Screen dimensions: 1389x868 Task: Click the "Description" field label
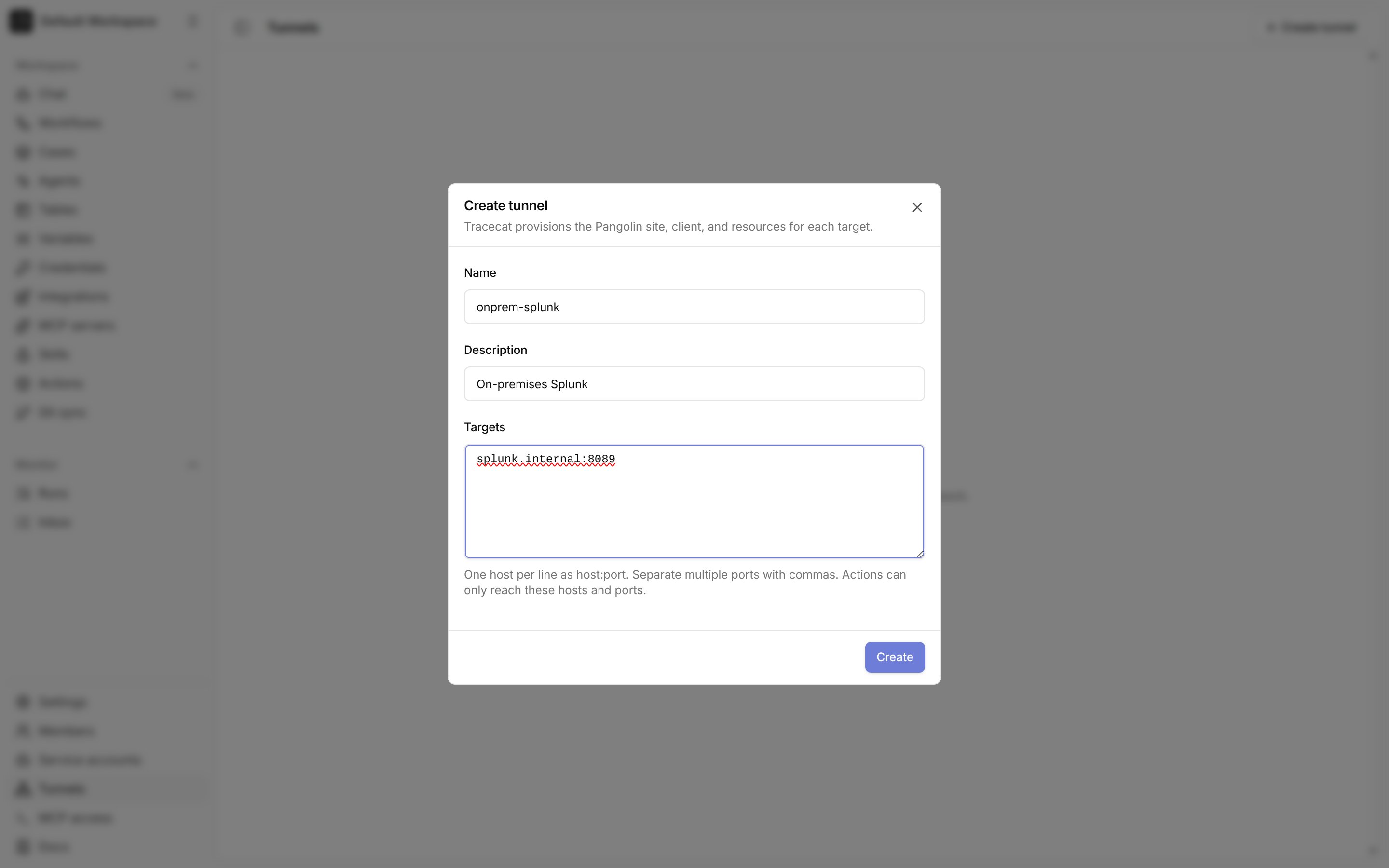tap(495, 350)
